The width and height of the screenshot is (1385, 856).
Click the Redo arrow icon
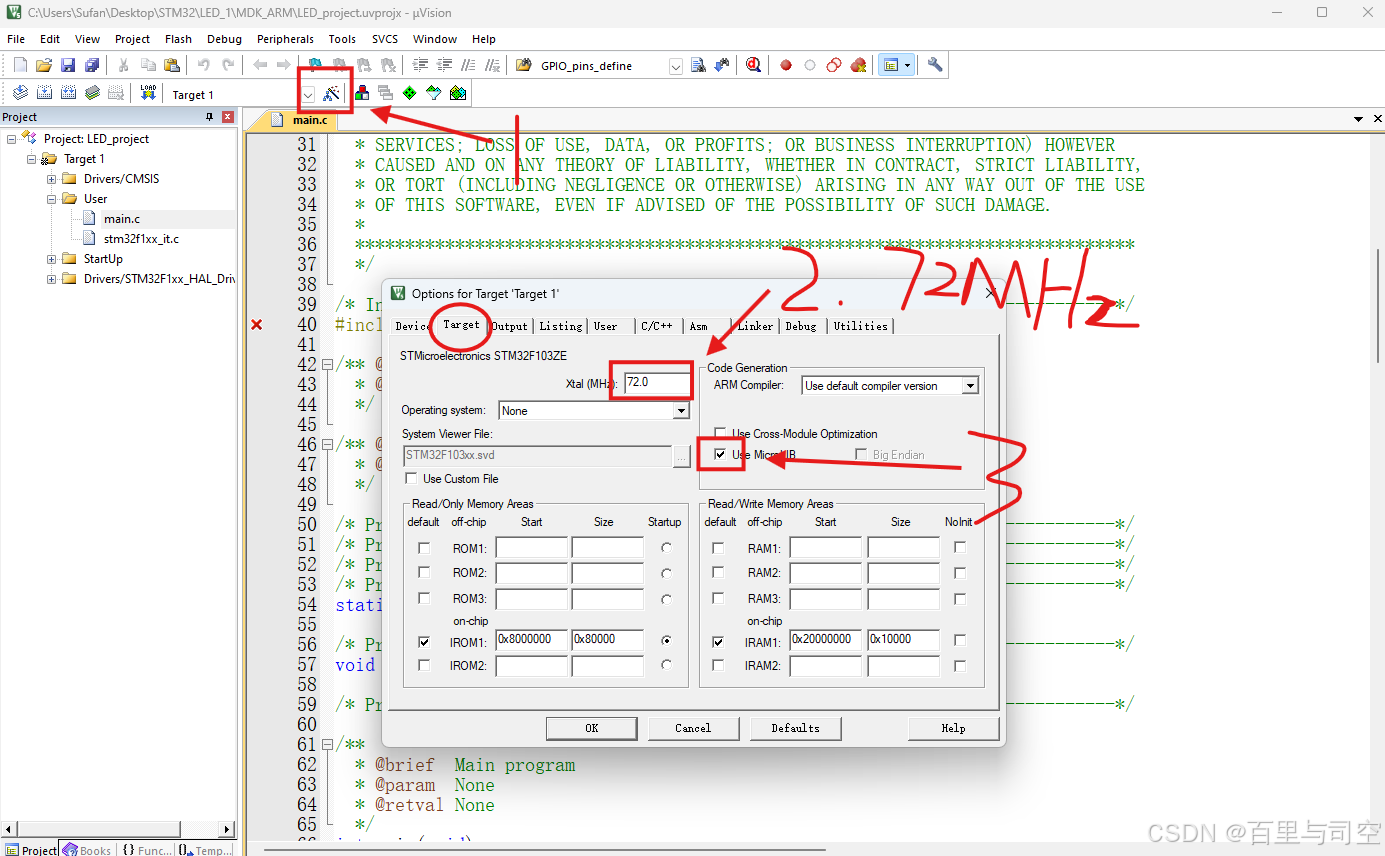tap(228, 65)
